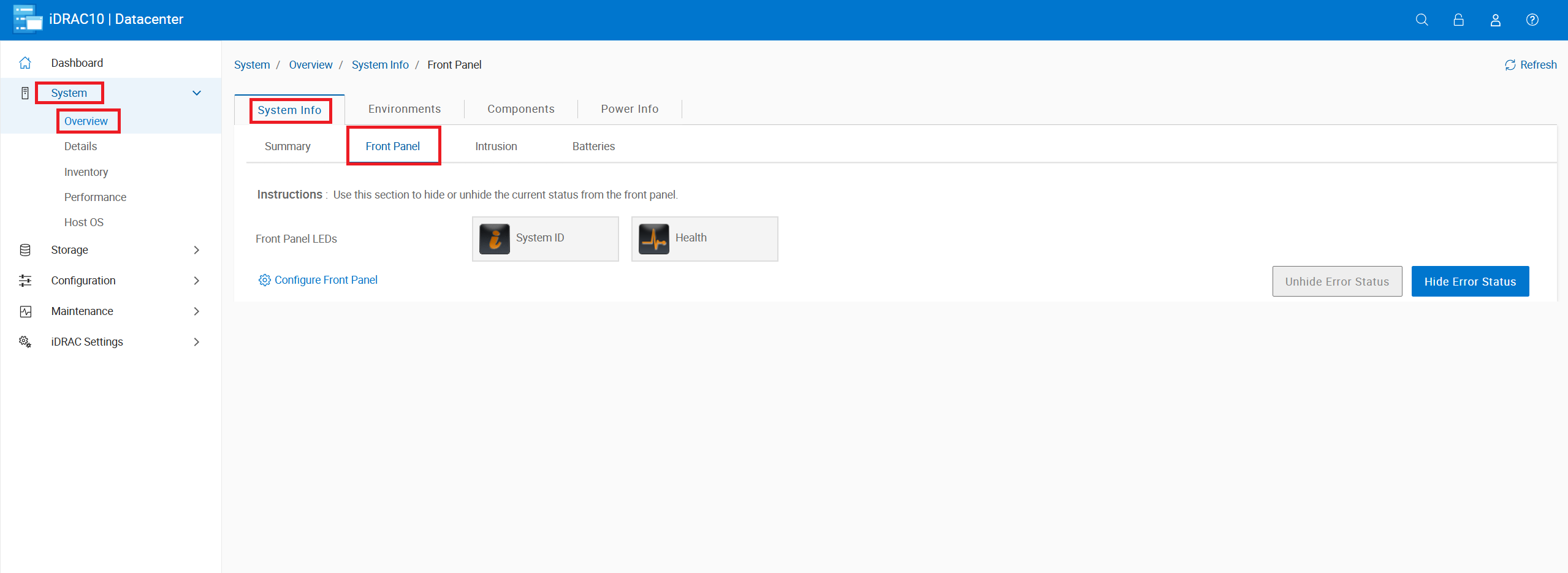Click the Dashboard home icon

point(25,63)
